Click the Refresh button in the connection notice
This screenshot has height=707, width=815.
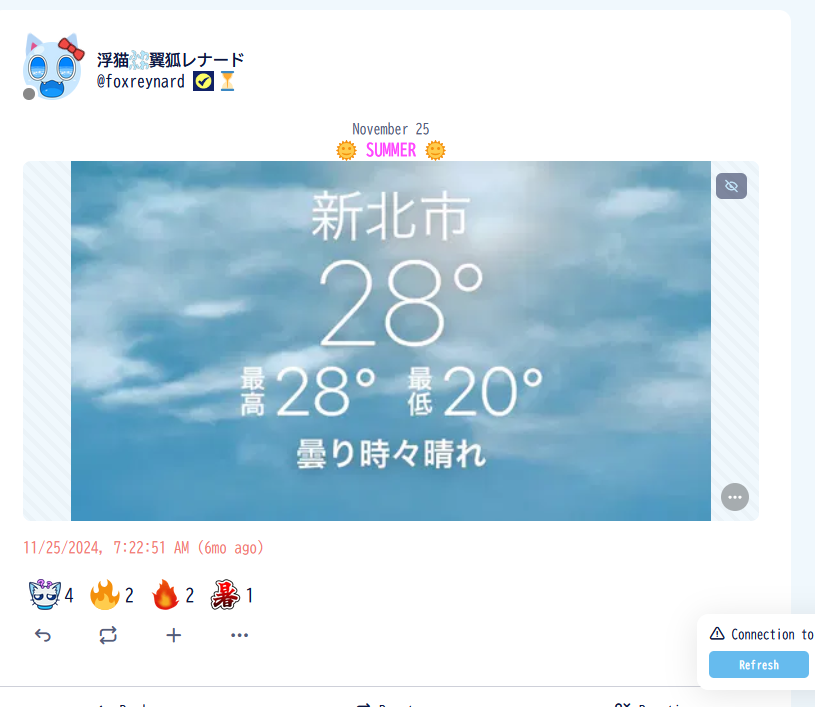pos(759,665)
